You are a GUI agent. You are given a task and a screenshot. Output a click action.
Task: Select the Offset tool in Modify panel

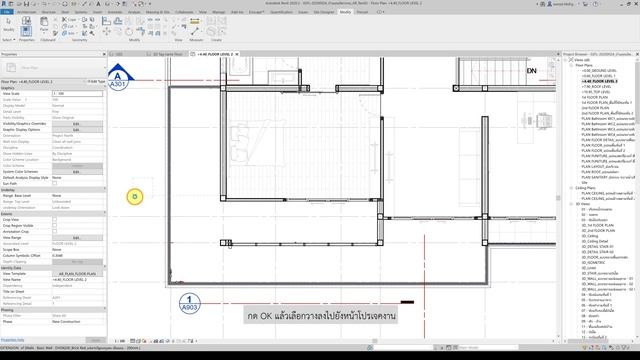[118, 21]
